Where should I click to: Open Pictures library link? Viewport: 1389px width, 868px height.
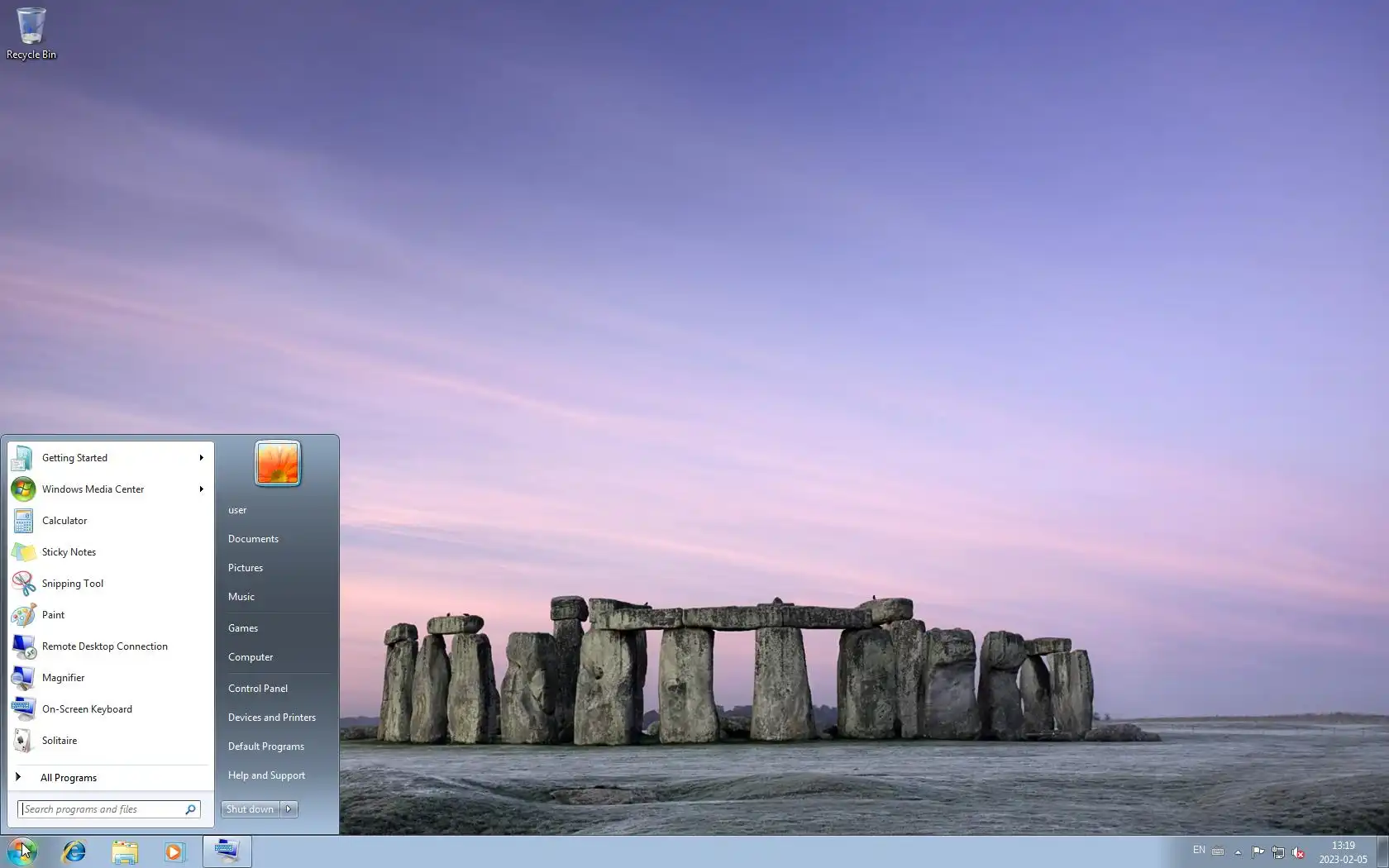point(246,568)
